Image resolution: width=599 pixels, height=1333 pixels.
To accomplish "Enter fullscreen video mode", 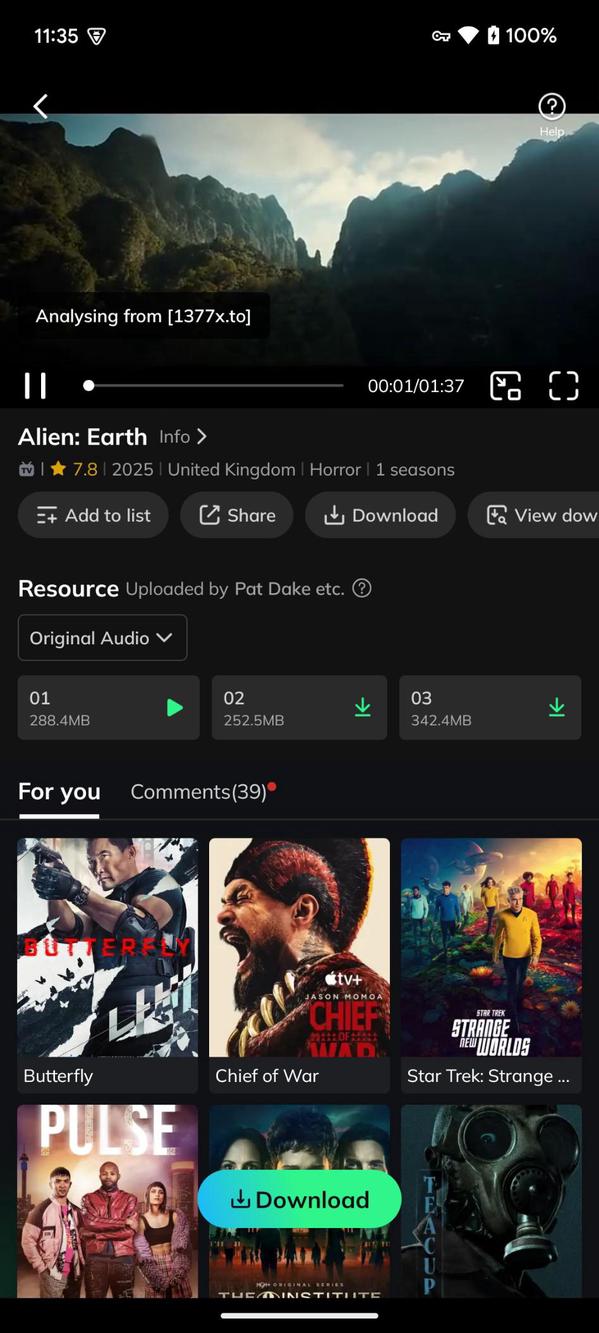I will [564, 386].
